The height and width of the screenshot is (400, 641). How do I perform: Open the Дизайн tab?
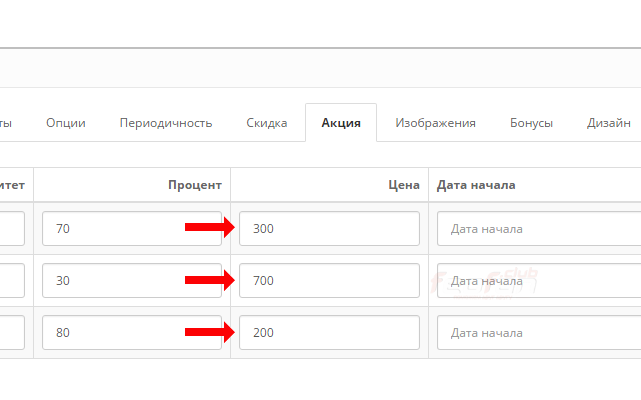click(609, 123)
